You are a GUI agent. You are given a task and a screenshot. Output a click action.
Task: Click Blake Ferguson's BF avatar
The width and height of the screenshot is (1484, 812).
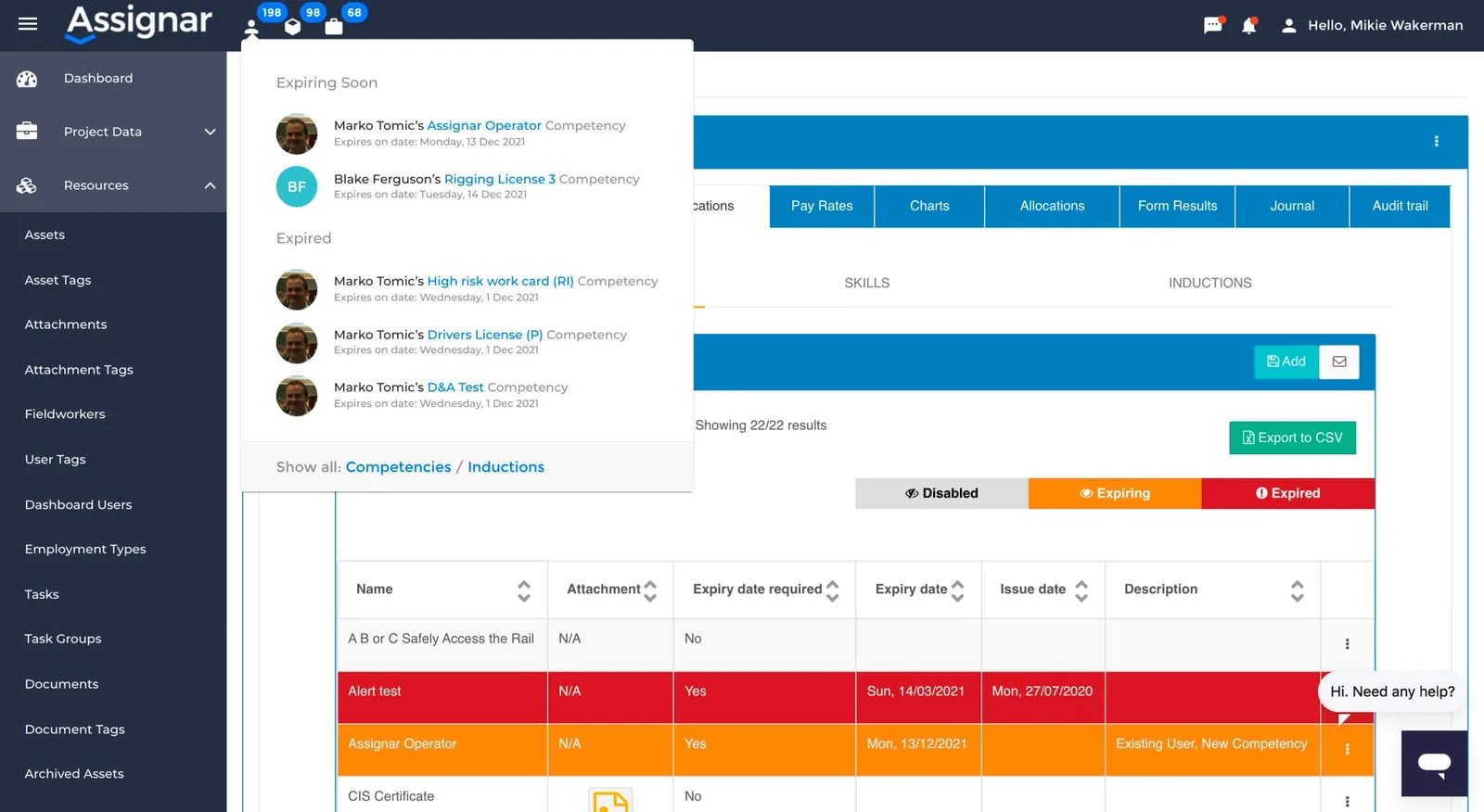pyautogui.click(x=297, y=186)
